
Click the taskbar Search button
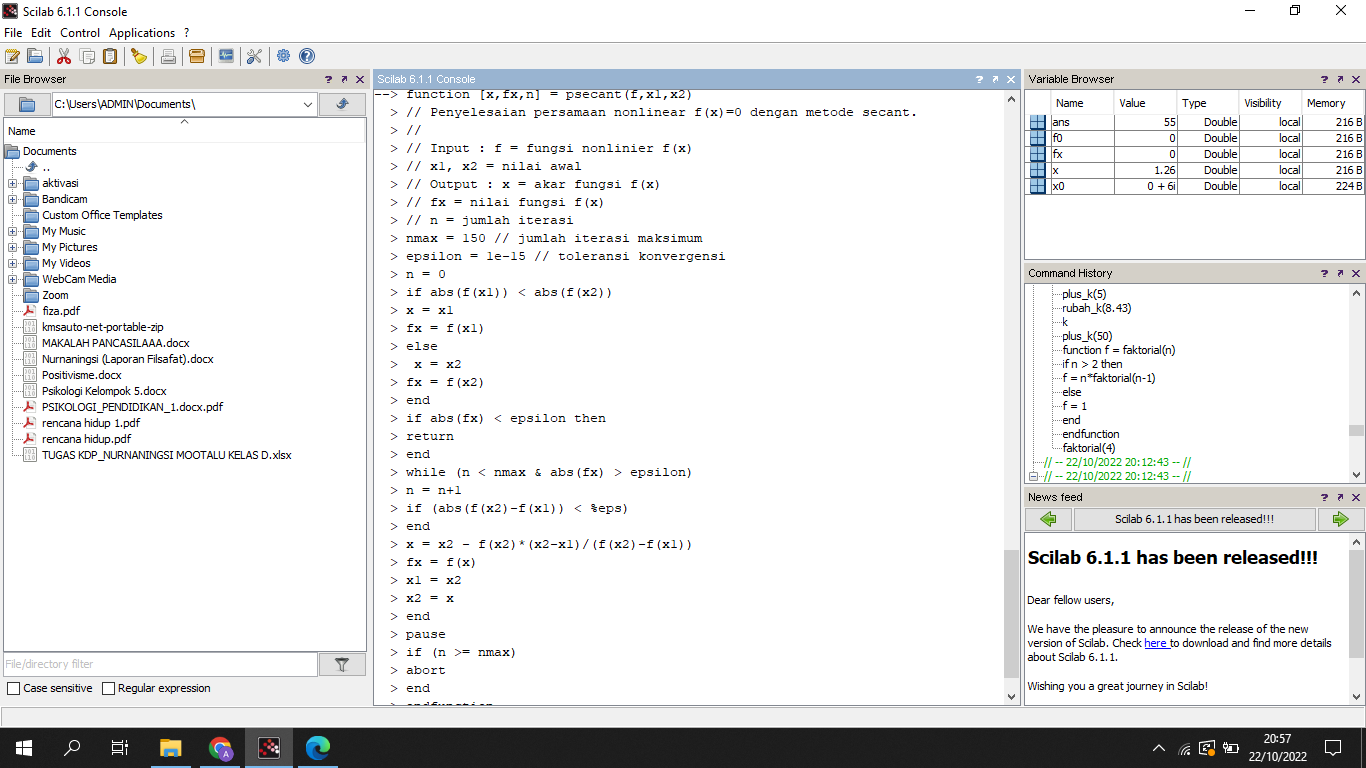(72, 747)
